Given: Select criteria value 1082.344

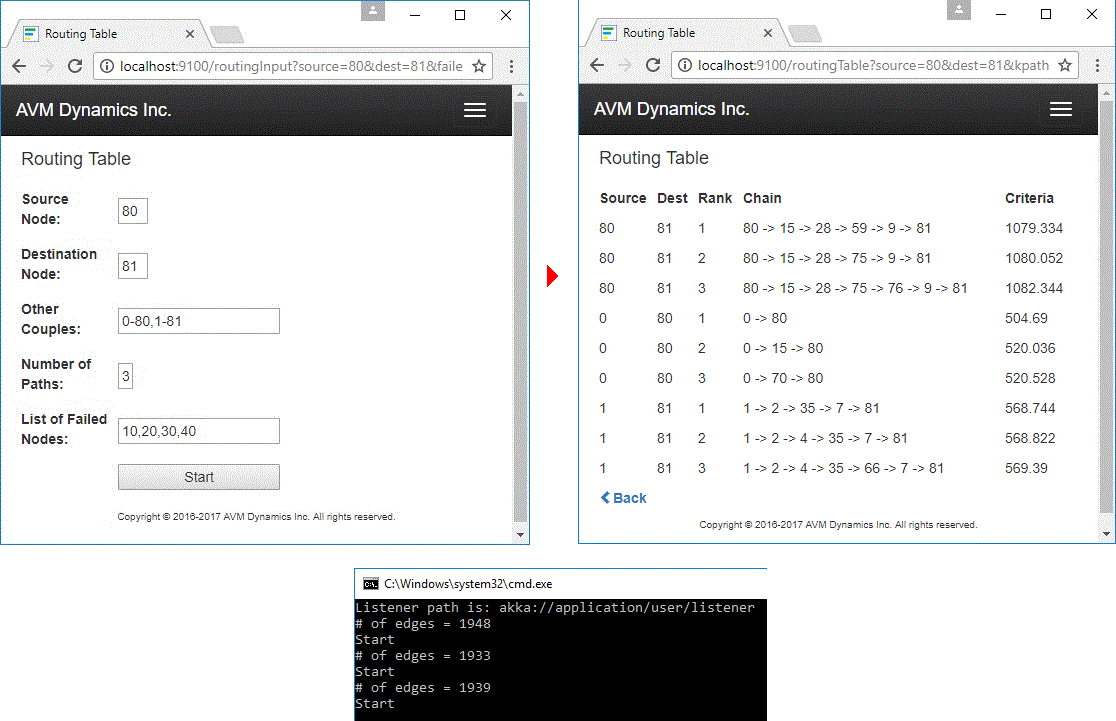Looking at the screenshot, I should 1033,288.
